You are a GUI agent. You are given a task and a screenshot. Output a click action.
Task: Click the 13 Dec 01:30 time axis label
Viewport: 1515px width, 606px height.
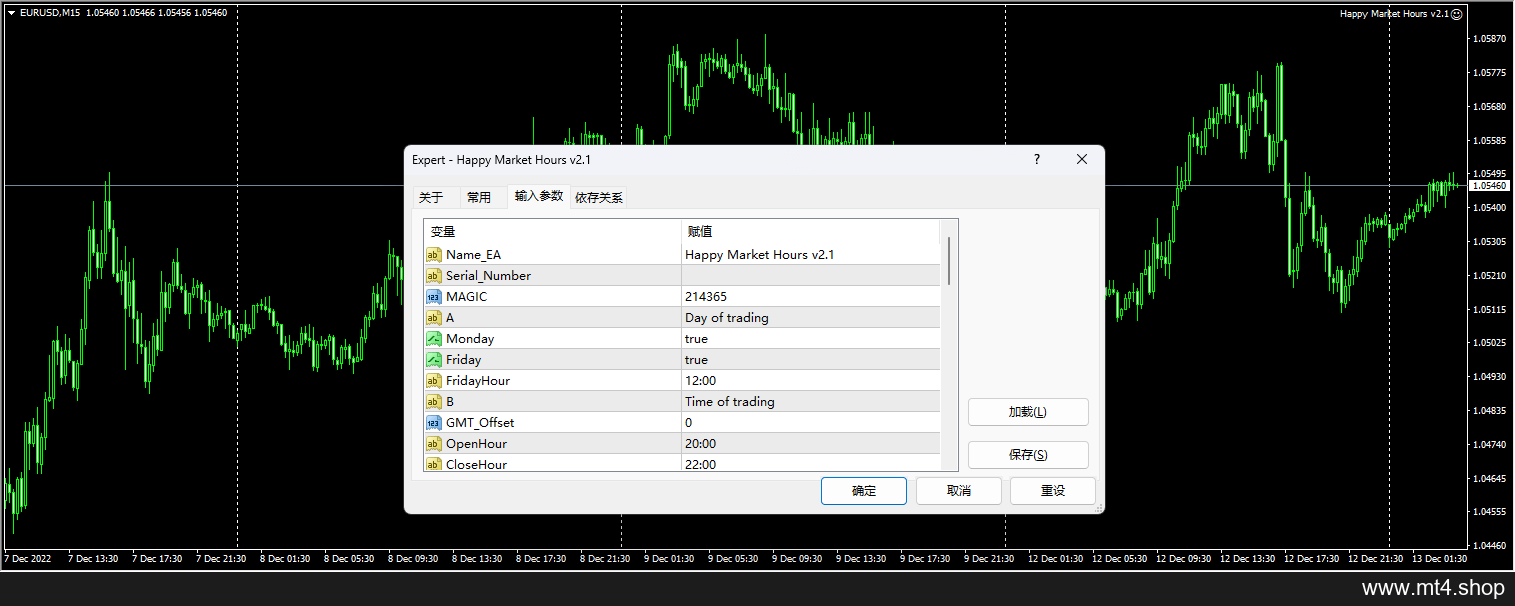[x=1441, y=559]
